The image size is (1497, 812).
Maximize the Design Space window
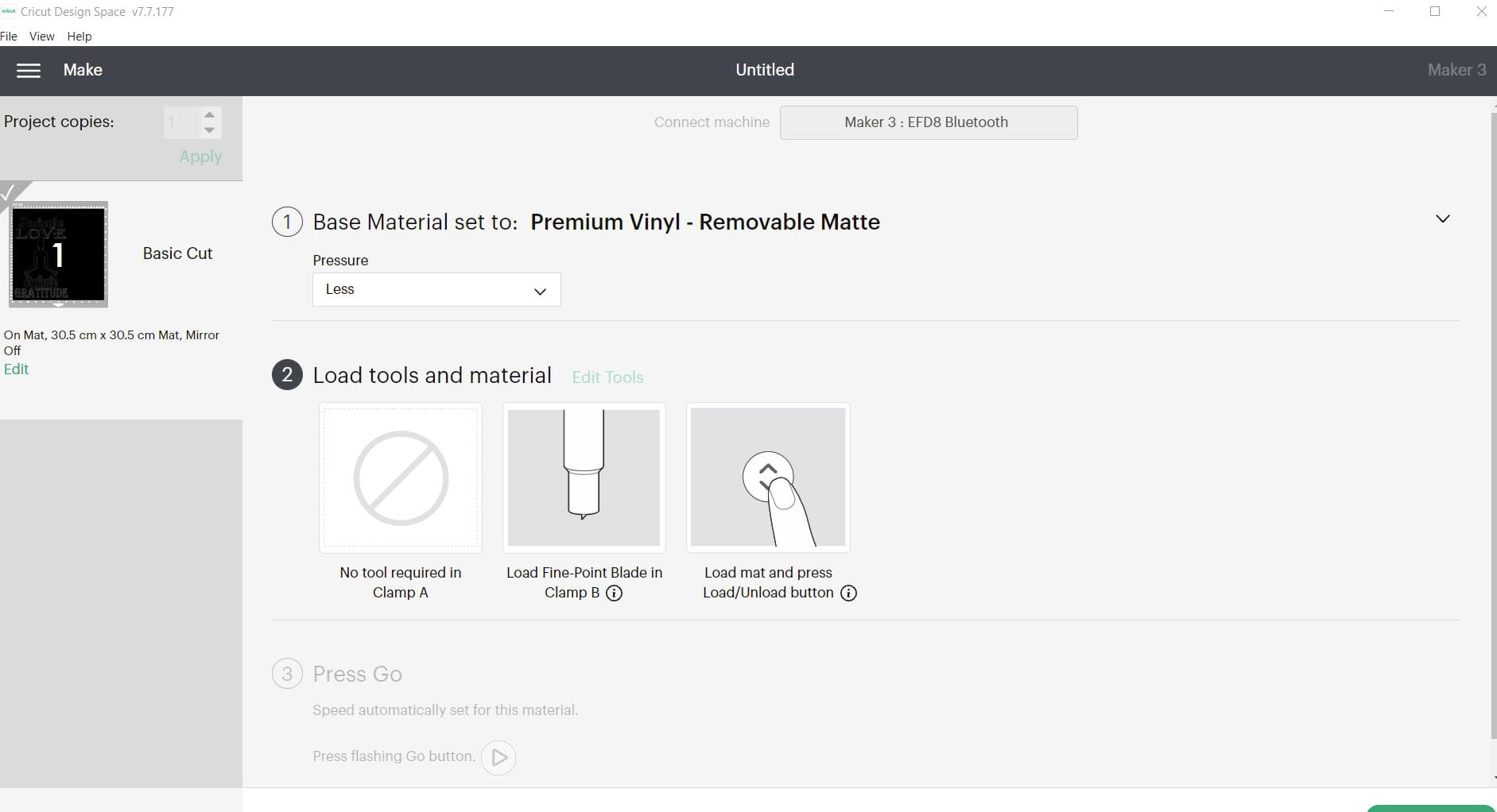click(1435, 12)
